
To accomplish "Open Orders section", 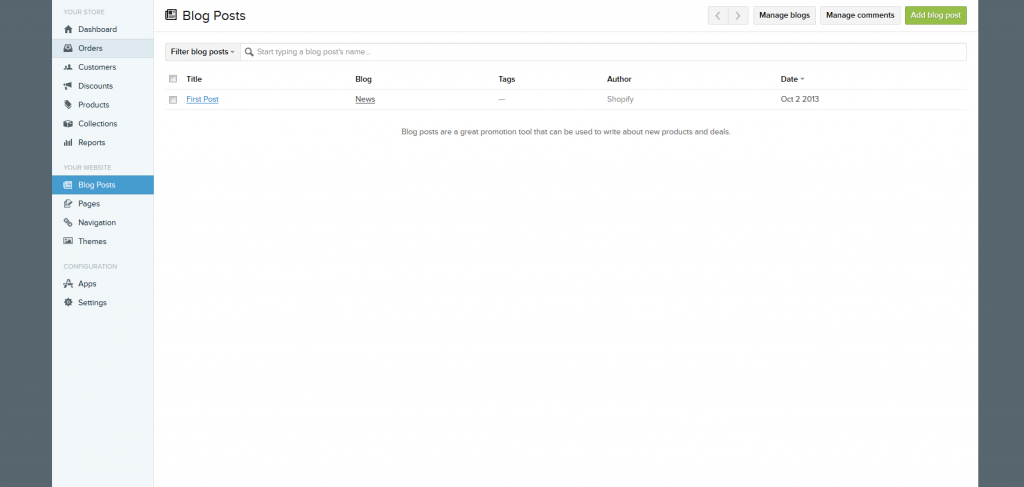I will coord(103,48).
